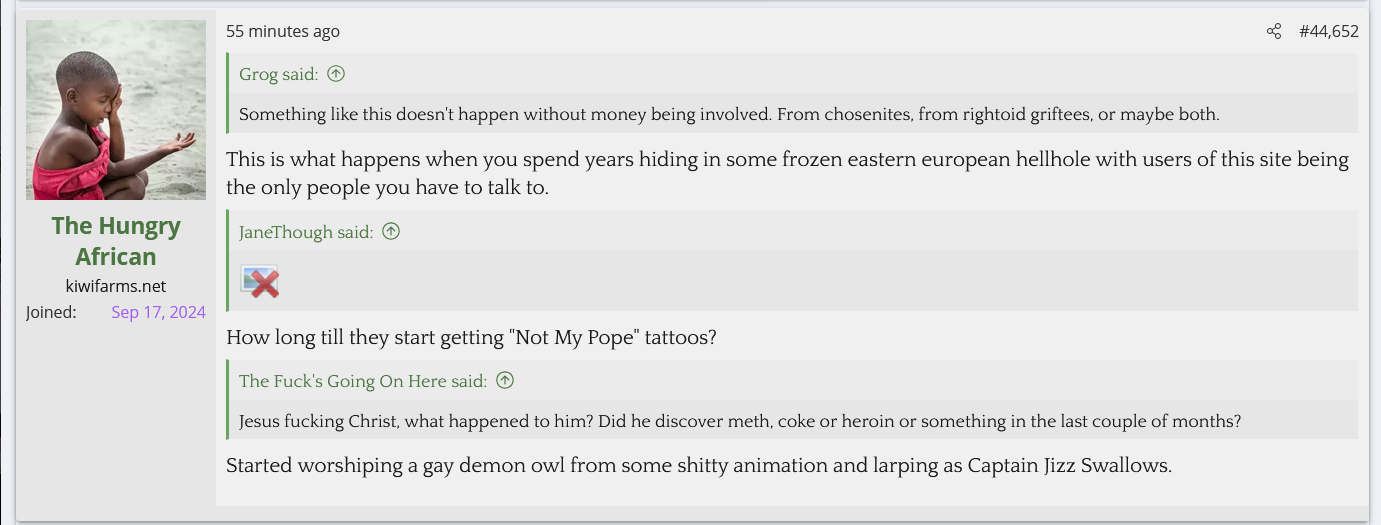Click the "Joined:" label in the user panel

51,312
